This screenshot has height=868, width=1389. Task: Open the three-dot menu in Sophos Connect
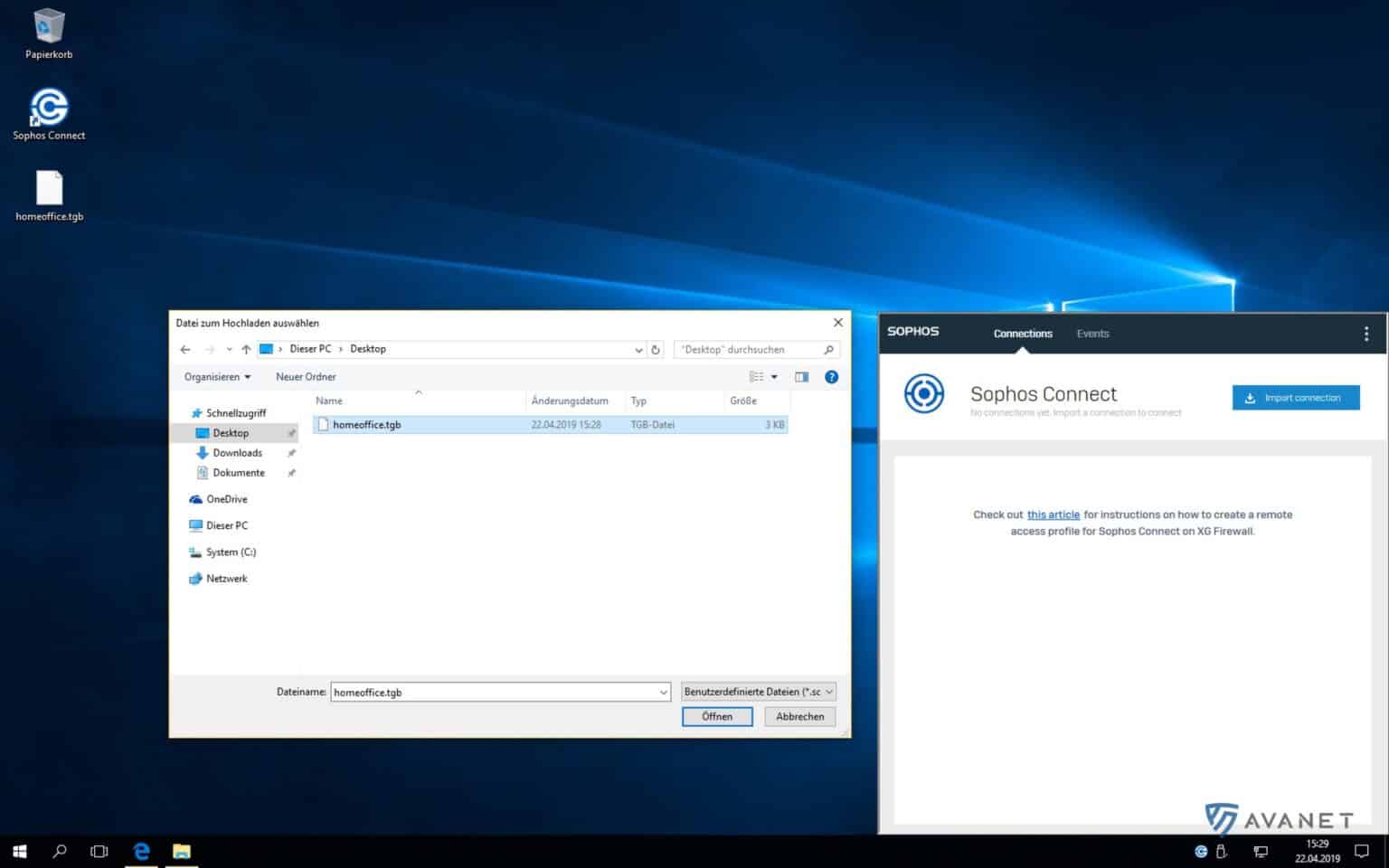click(1366, 334)
